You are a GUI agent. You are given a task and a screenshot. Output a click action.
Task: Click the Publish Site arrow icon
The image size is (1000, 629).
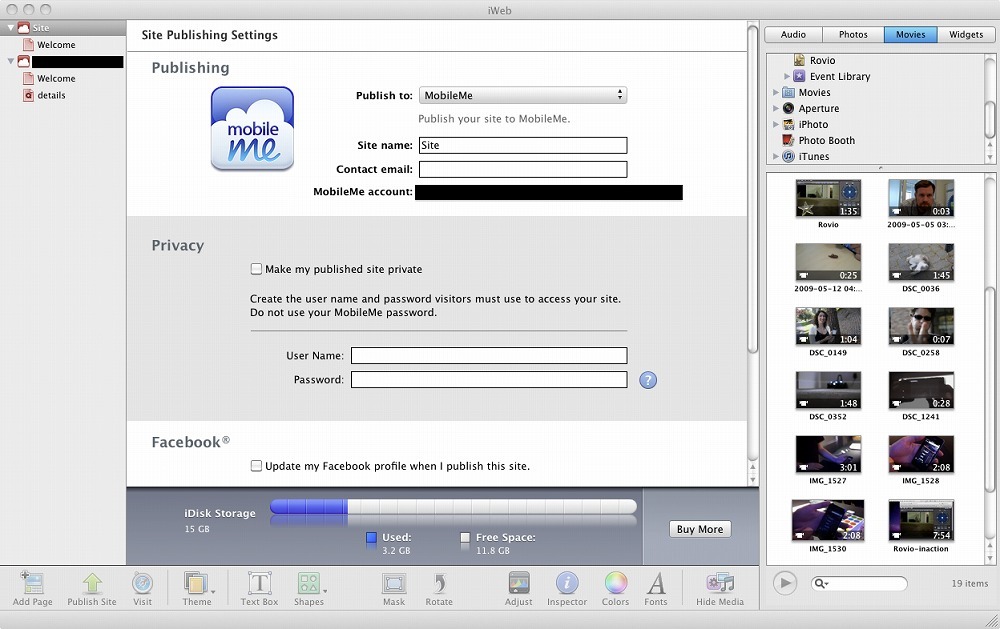[92, 582]
